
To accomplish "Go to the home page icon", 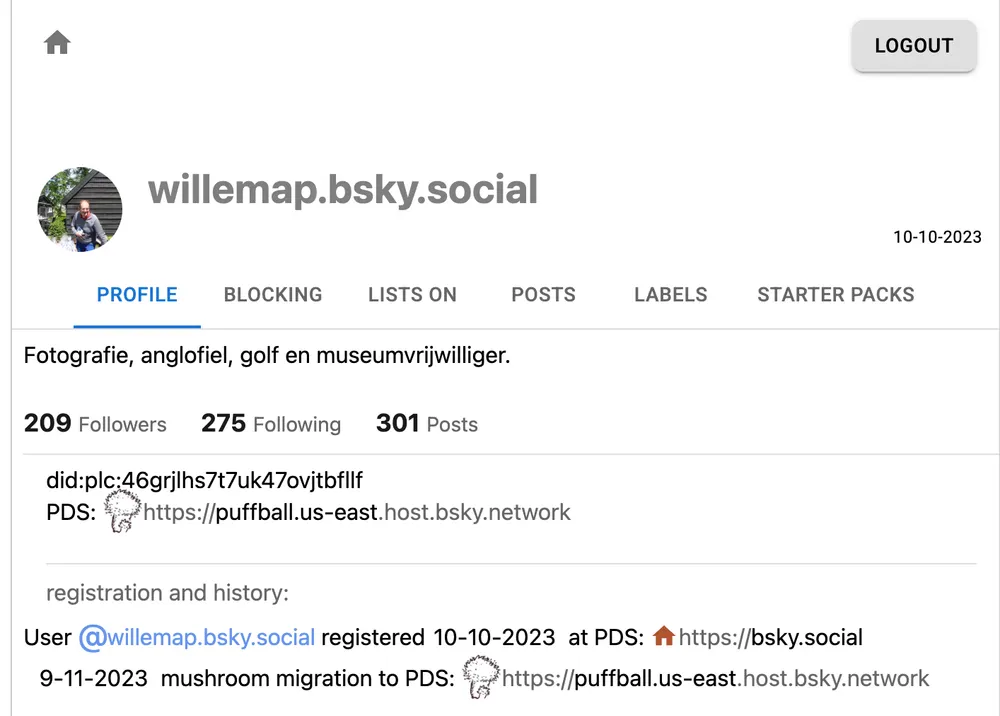I will pyautogui.click(x=57, y=43).
